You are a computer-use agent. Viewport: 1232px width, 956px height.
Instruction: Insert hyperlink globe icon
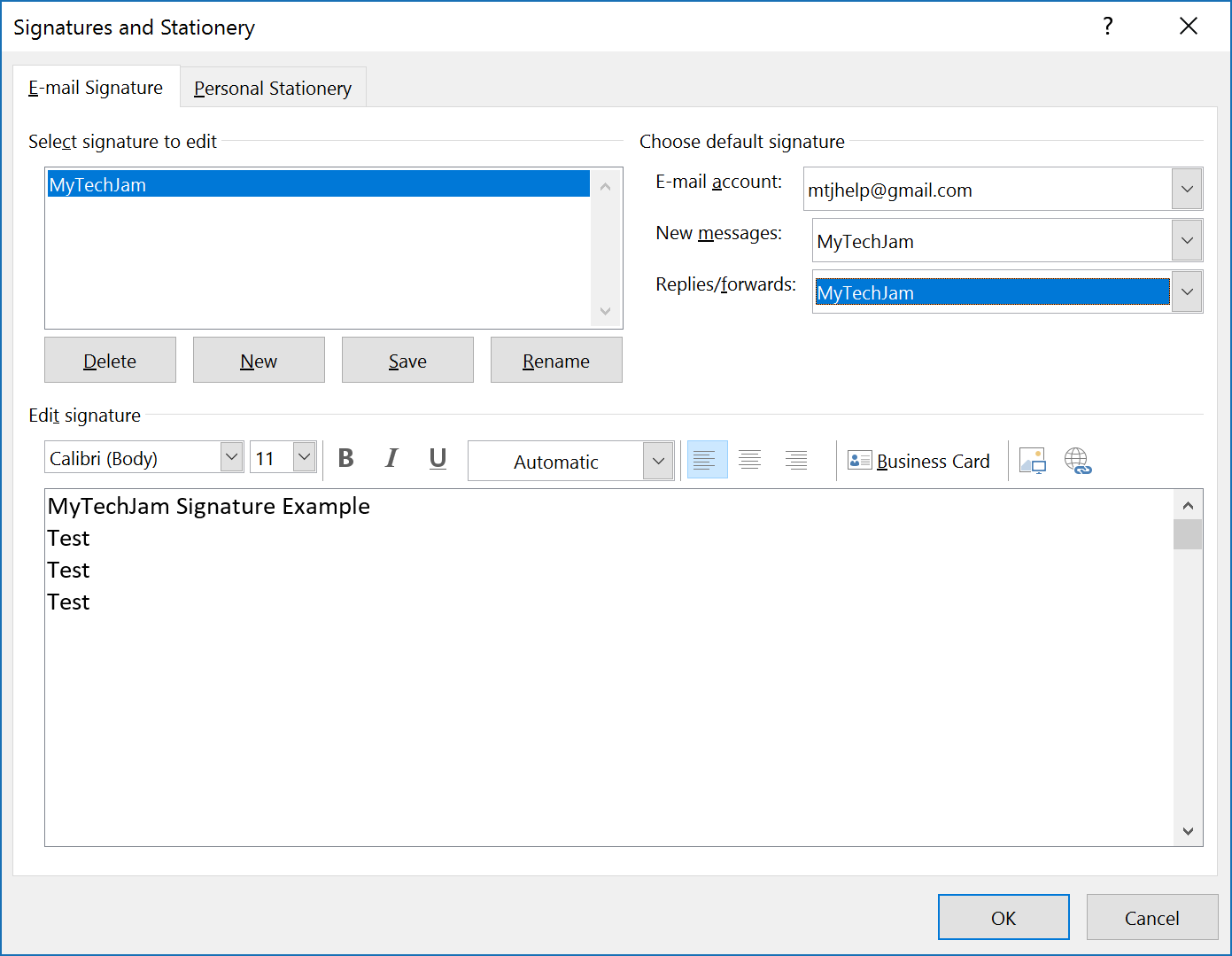[x=1078, y=461]
